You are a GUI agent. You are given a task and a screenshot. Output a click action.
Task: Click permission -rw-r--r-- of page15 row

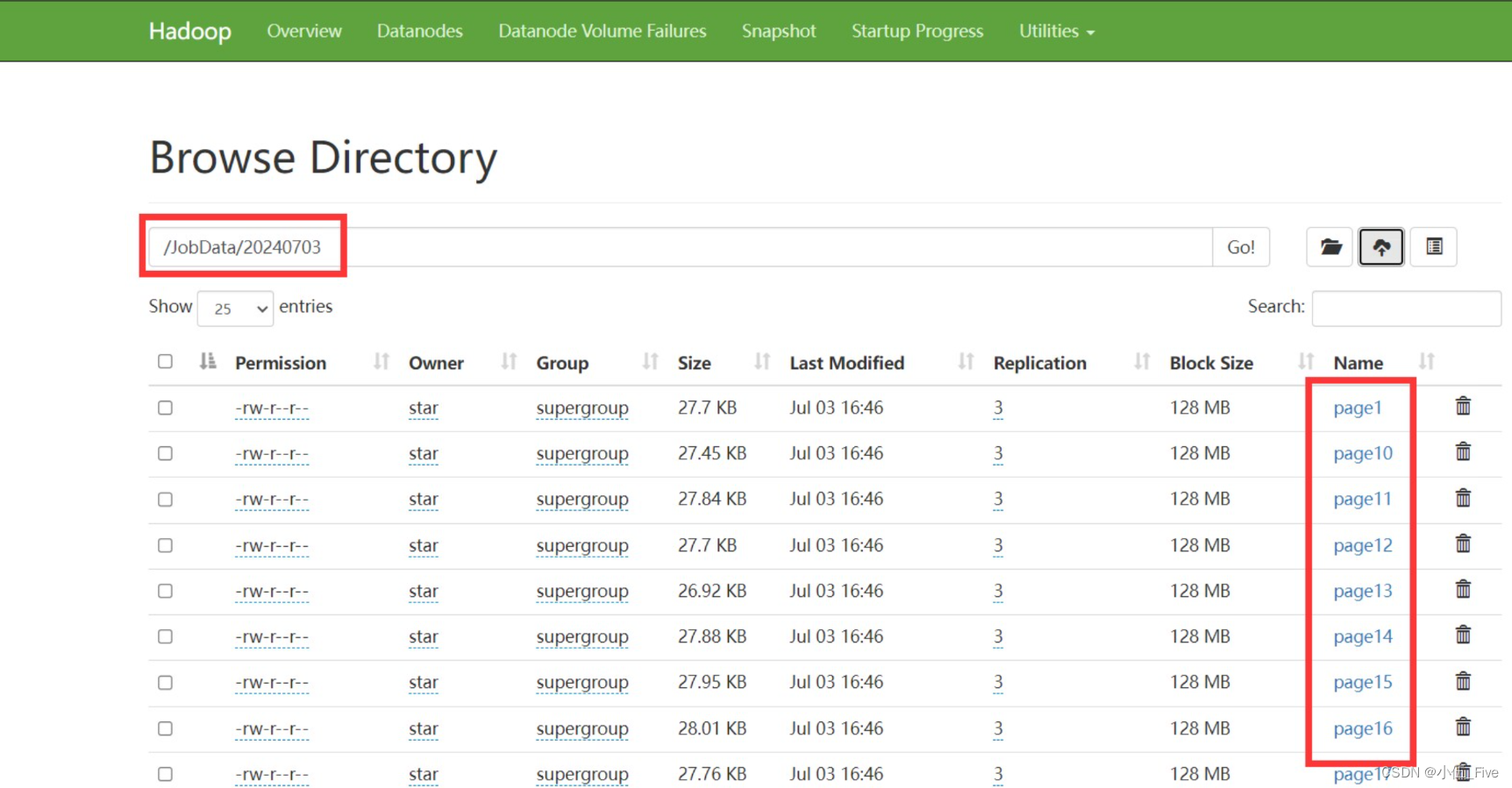272,682
